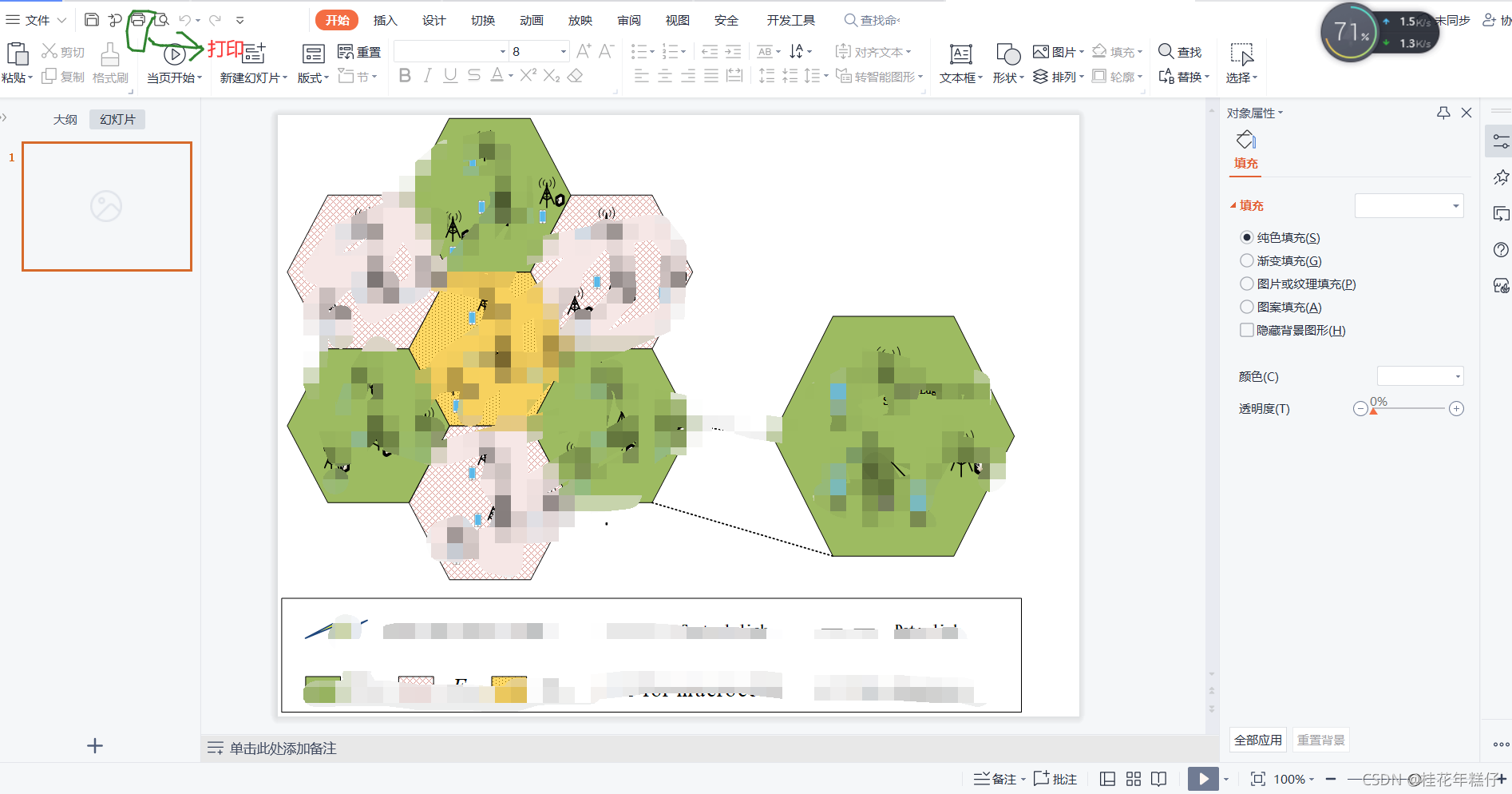1512x794 pixels.
Task: Click Comments (批注) in status bar
Action: 1055,779
